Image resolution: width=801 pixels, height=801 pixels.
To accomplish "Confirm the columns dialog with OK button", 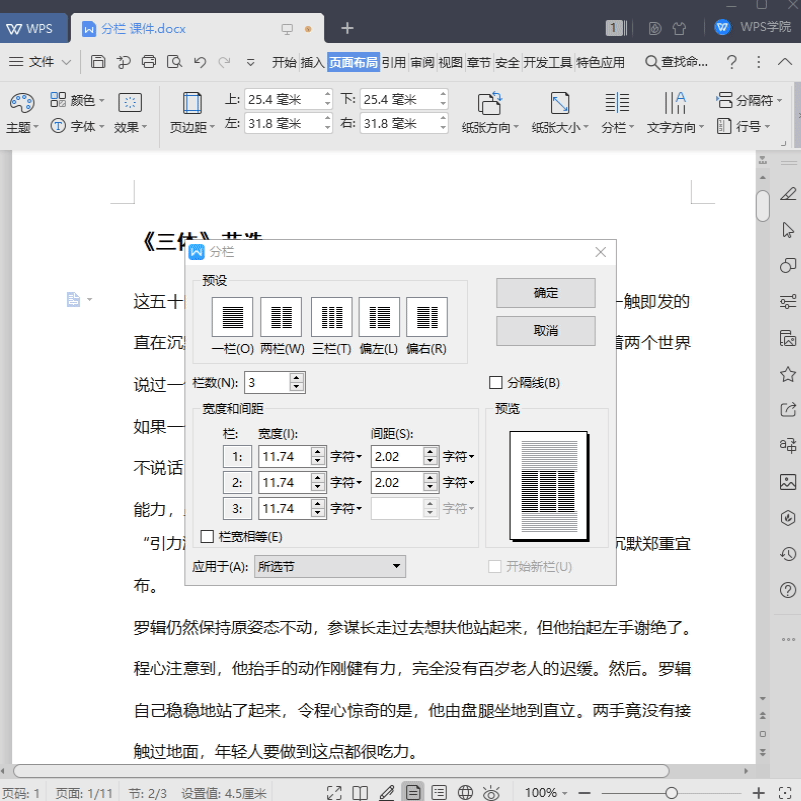I will [546, 293].
